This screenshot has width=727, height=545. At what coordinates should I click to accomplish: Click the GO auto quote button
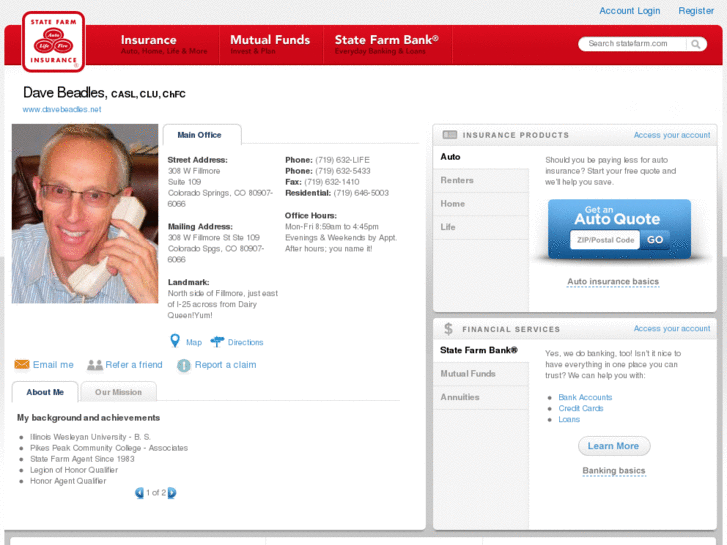tap(655, 240)
